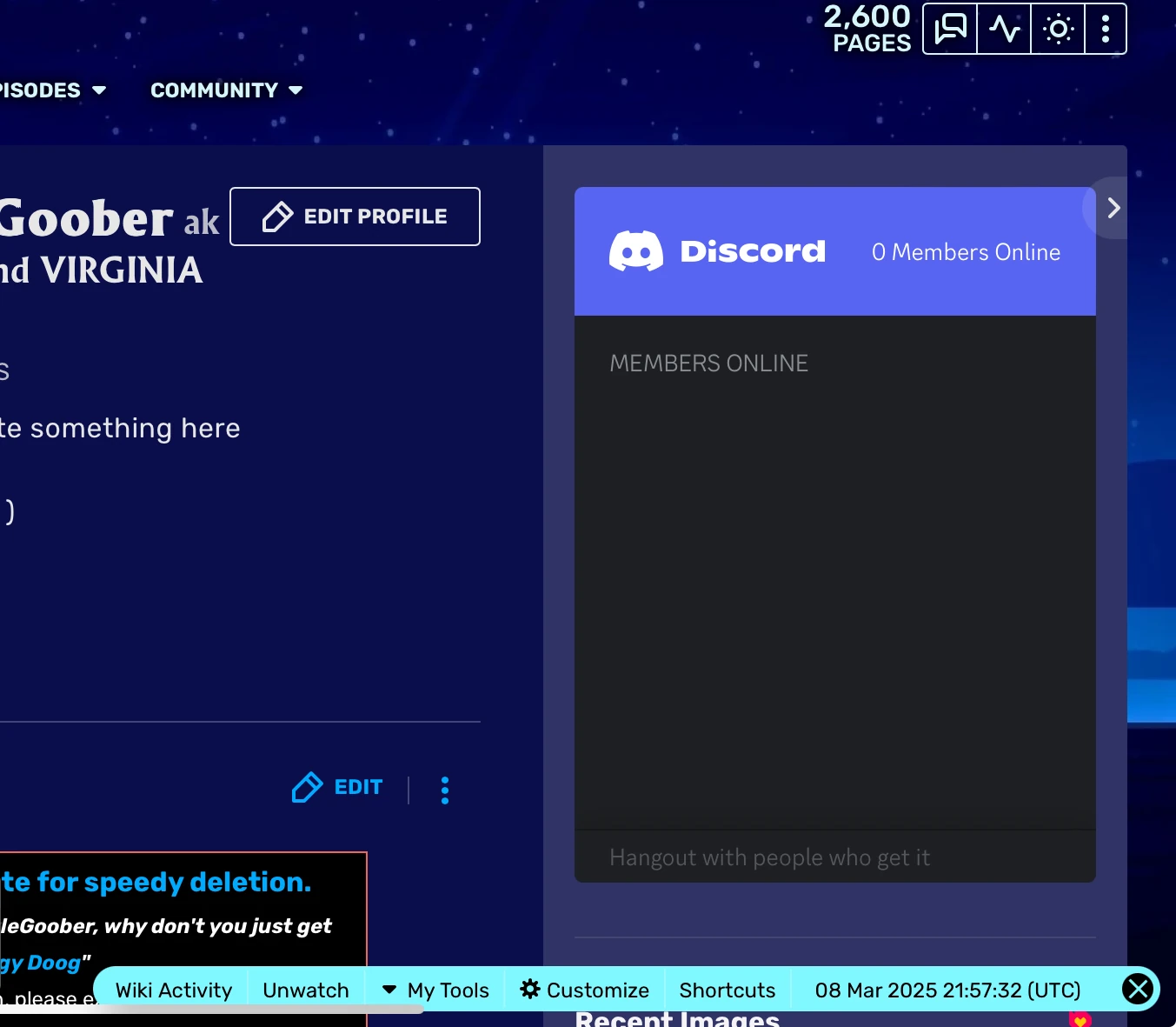Viewport: 1176px width, 1027px height.
Task: Click the horizontal scrollbar at the bottom
Action: [x=261, y=1010]
